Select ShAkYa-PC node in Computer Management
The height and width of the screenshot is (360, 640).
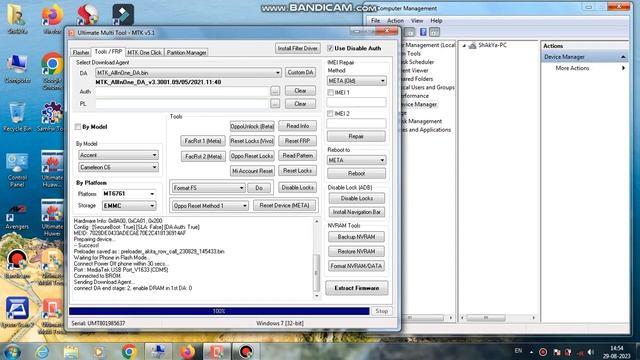(492, 45)
